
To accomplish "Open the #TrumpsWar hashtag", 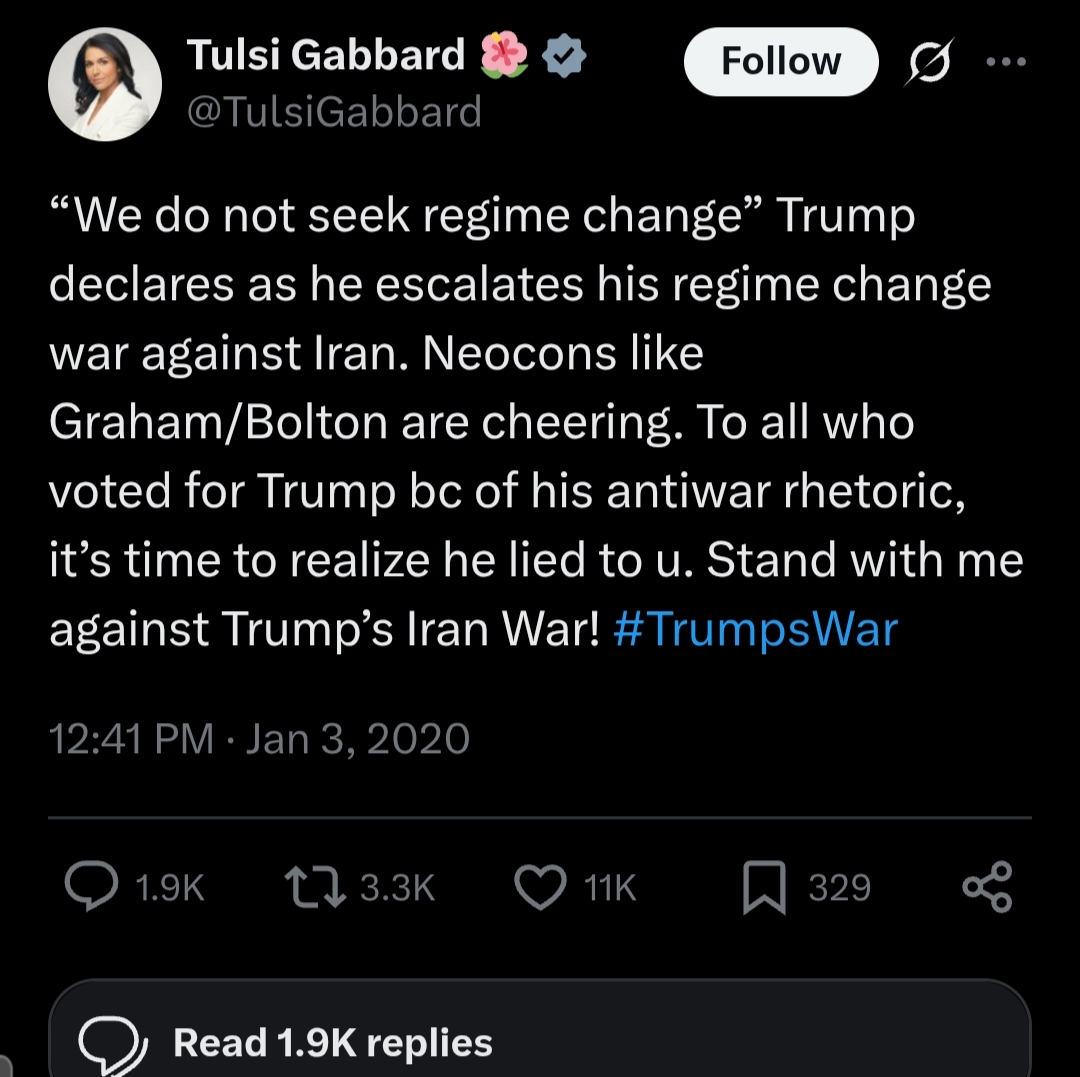I will (x=753, y=629).
